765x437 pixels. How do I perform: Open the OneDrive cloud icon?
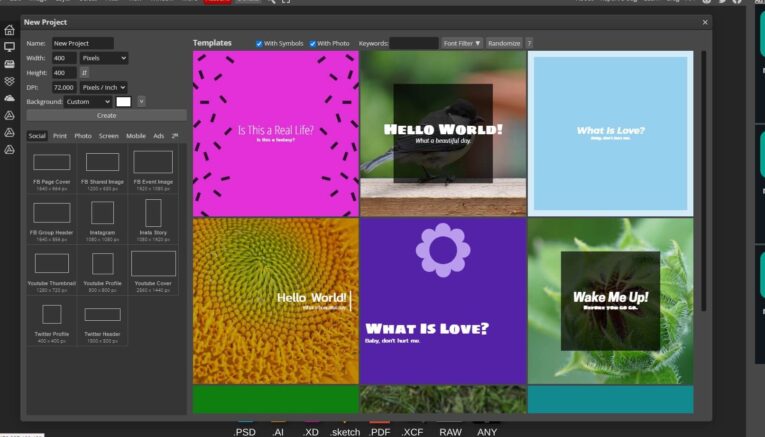pos(9,98)
